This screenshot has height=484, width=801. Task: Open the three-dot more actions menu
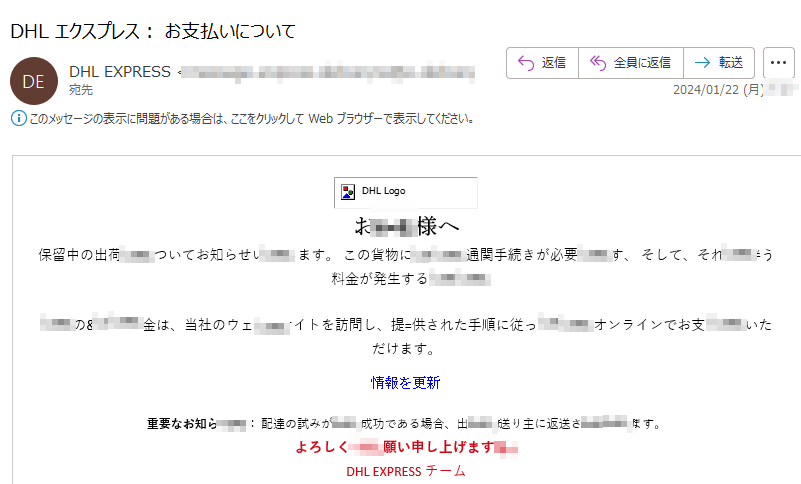[779, 63]
